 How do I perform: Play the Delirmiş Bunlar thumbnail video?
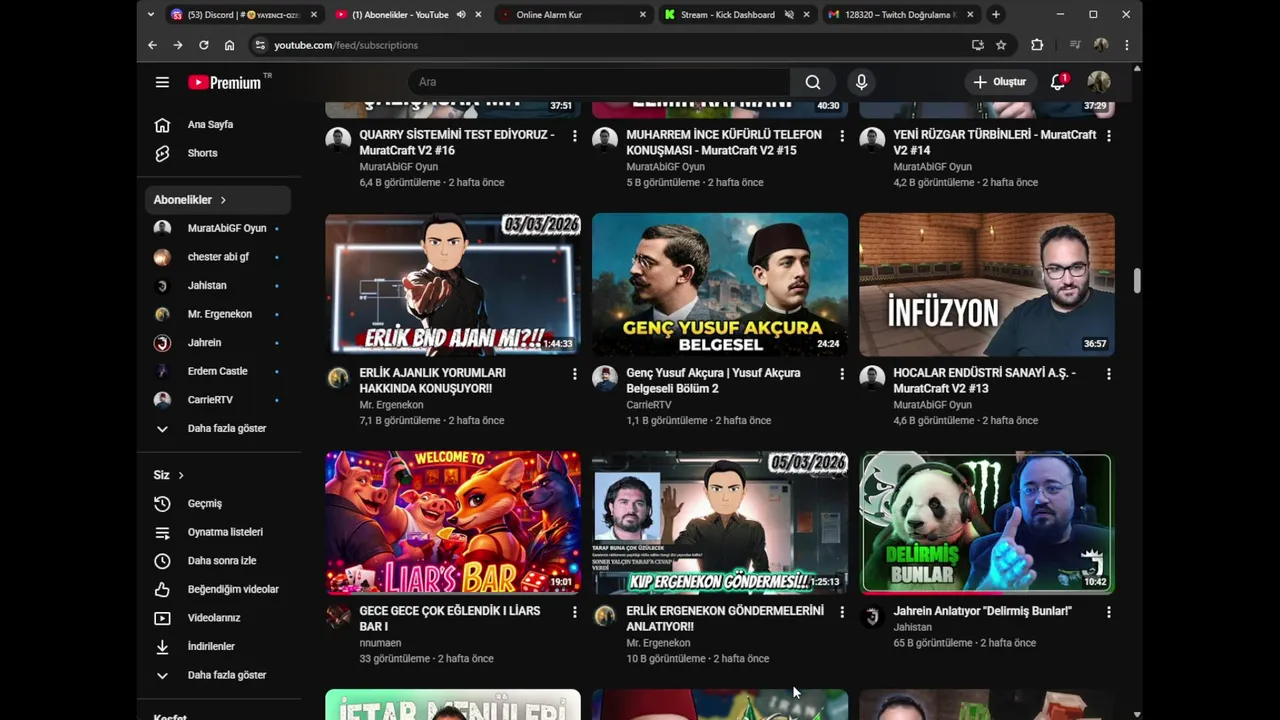point(987,522)
